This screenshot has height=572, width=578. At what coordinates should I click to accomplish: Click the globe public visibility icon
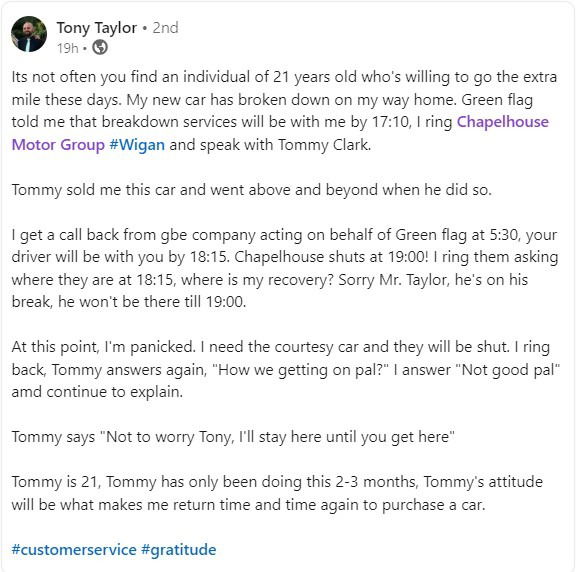pyautogui.click(x=100, y=48)
